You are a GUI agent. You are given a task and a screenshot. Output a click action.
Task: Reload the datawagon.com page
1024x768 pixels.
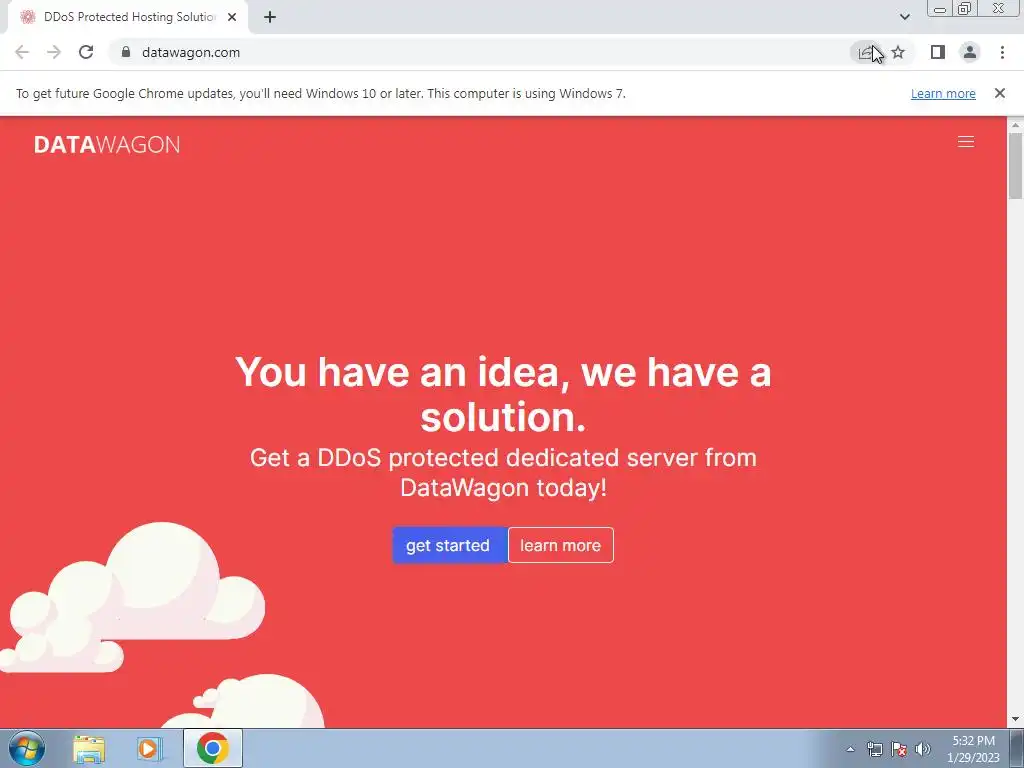(x=86, y=52)
